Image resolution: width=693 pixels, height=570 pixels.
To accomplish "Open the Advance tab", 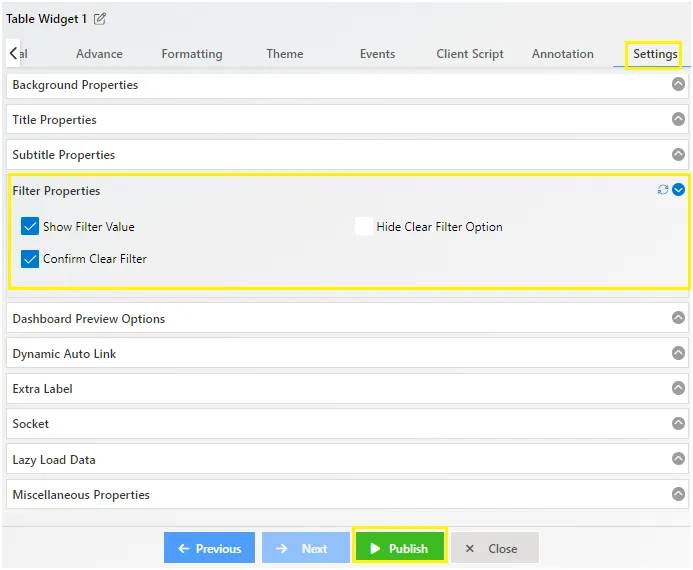I will point(99,54).
